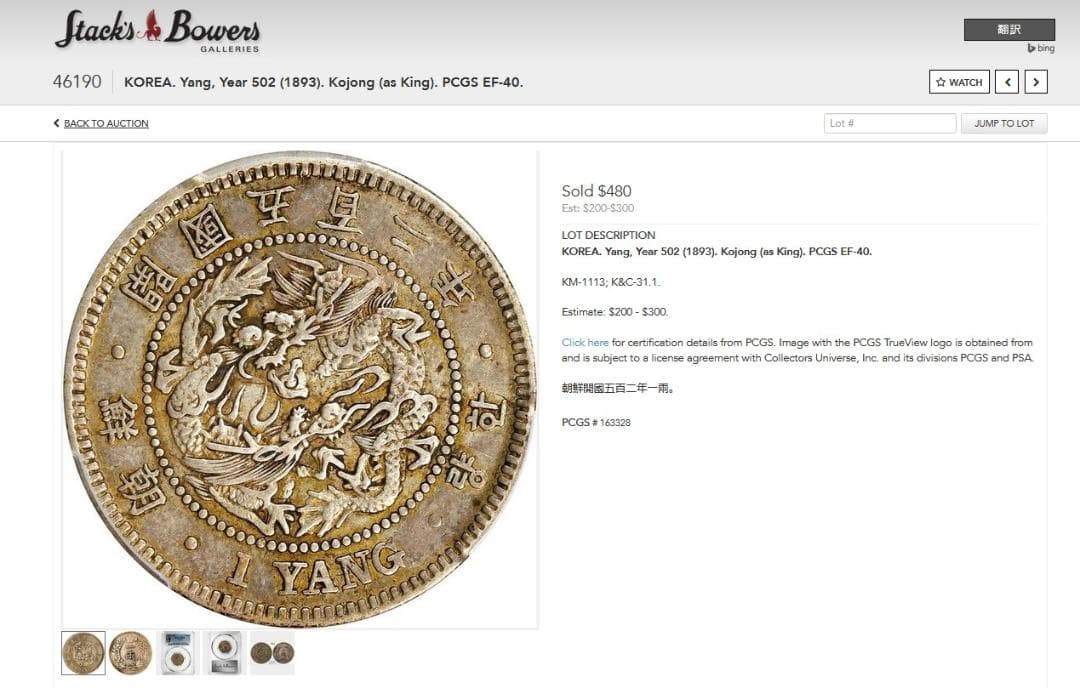Click the lot number 46190
Viewport: 1080px width, 688px height.
click(x=77, y=82)
